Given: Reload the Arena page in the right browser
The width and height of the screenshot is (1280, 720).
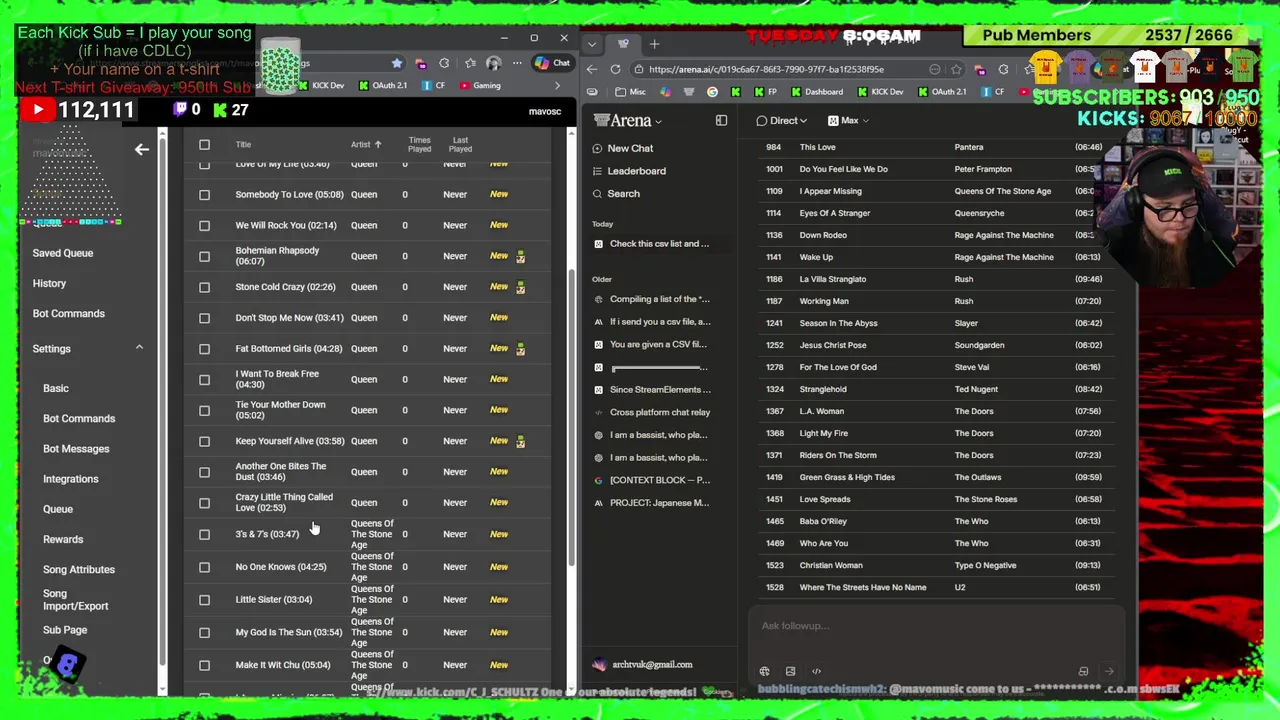Looking at the screenshot, I should 615,69.
